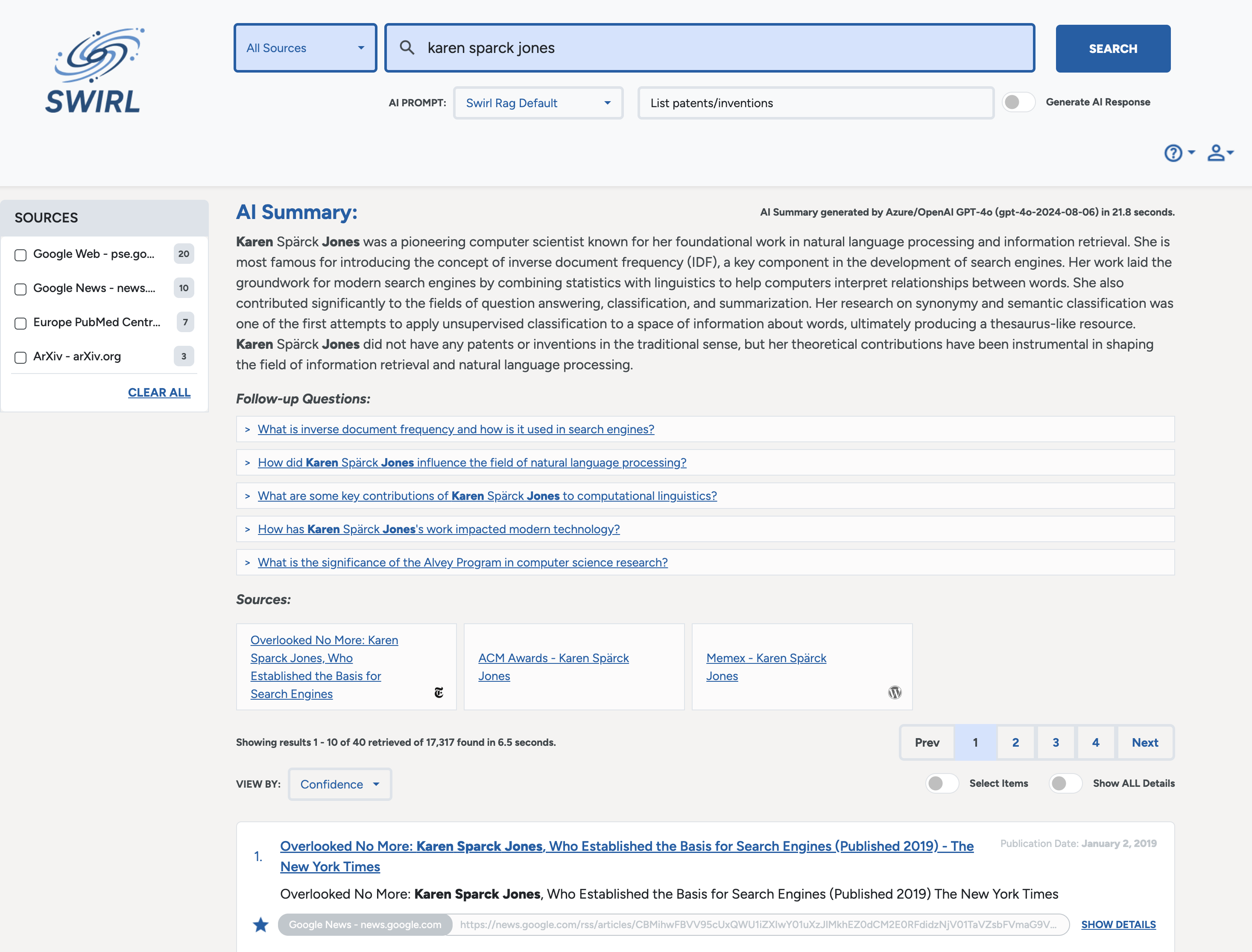Open the help question-mark menu
Viewport: 1252px width, 952px height.
coord(1179,153)
